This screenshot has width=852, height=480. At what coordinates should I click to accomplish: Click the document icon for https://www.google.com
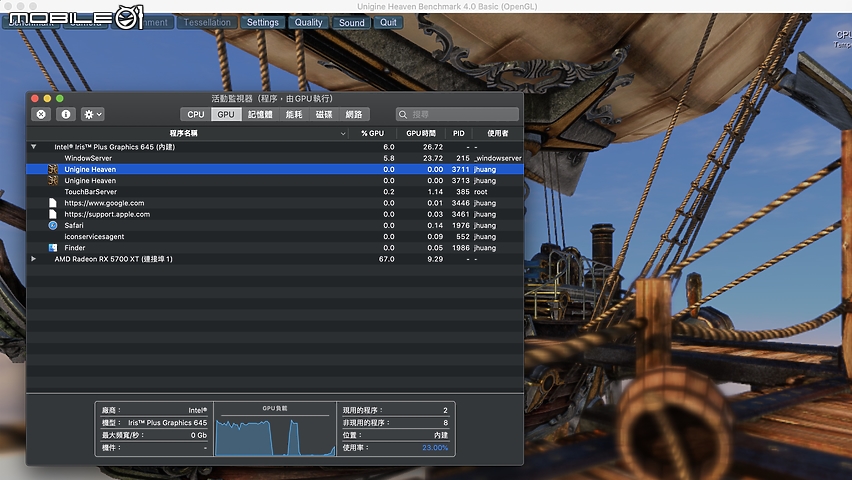click(53, 203)
